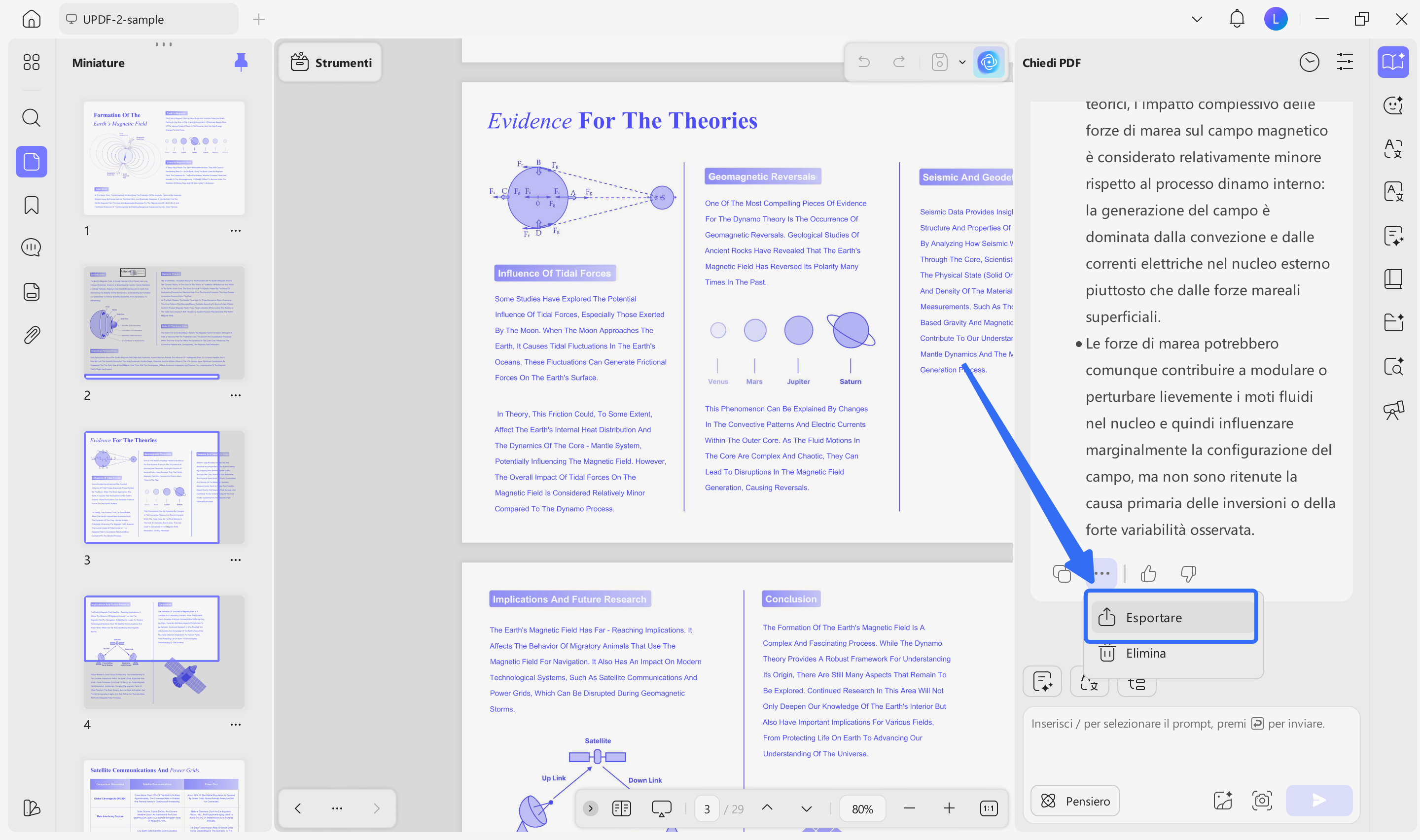Open the attachments paperclip panel
Screen dimensions: 1420x840
(x=31, y=335)
